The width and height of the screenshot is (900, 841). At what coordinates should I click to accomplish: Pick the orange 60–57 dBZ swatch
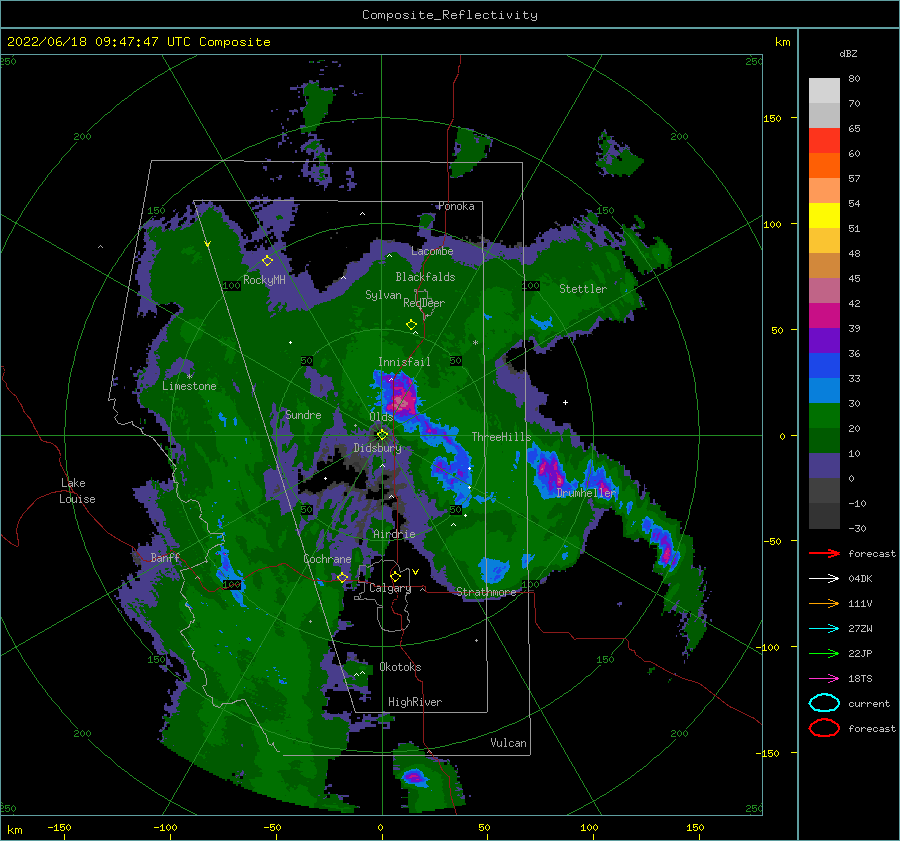point(824,165)
